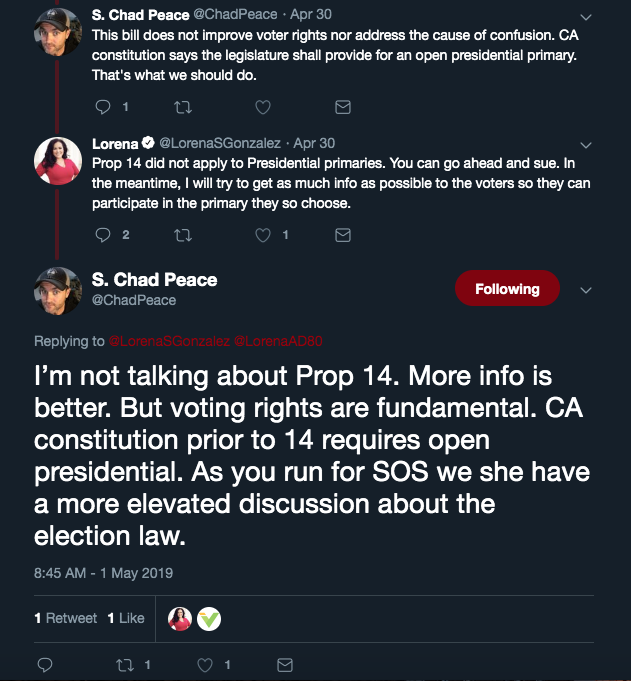Send first tweet via direct message icon

coord(342,106)
